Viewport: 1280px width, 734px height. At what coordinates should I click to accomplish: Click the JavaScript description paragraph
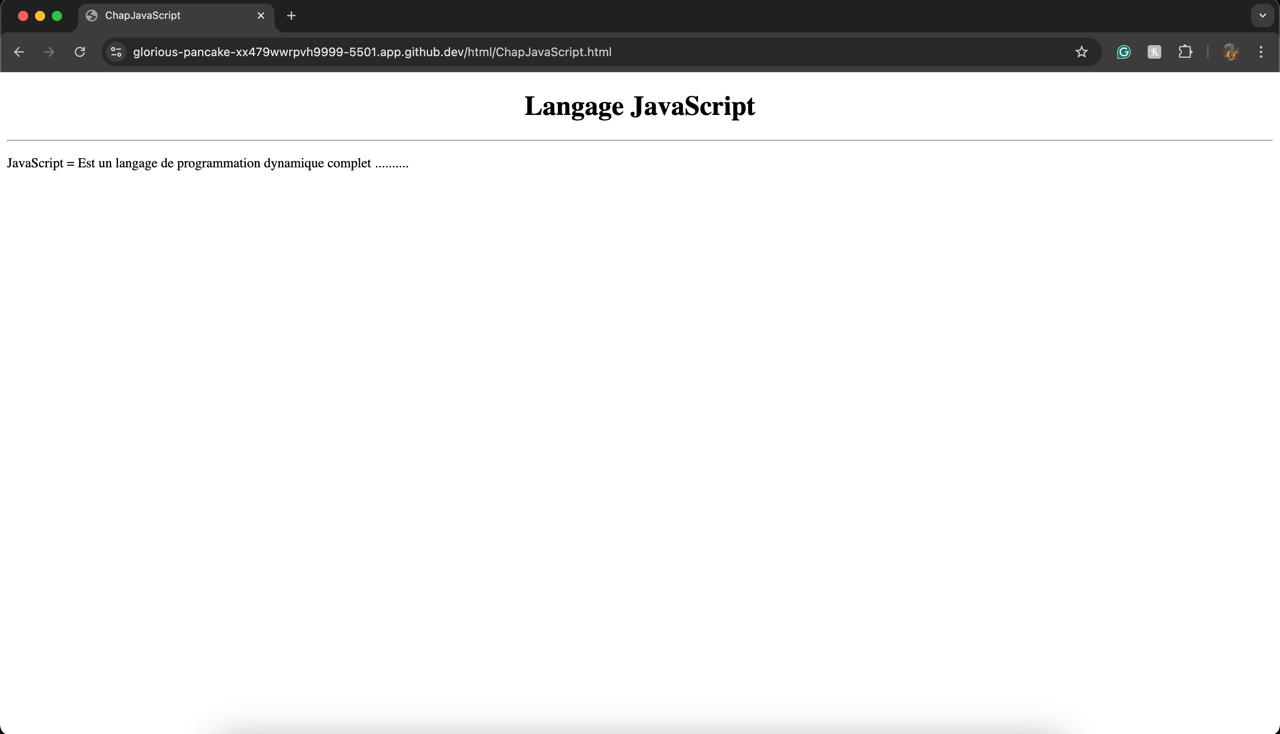207,163
